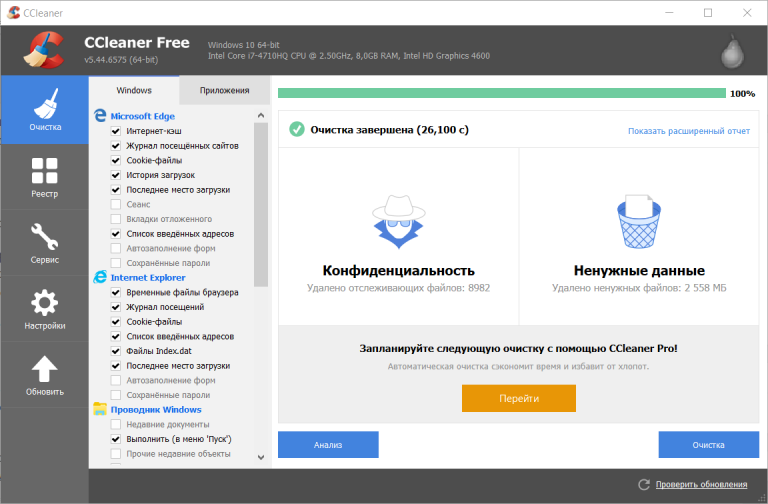Toggle Cookie-файлы under Internet Explorer
Image resolution: width=768 pixels, height=504 pixels.
click(116, 322)
